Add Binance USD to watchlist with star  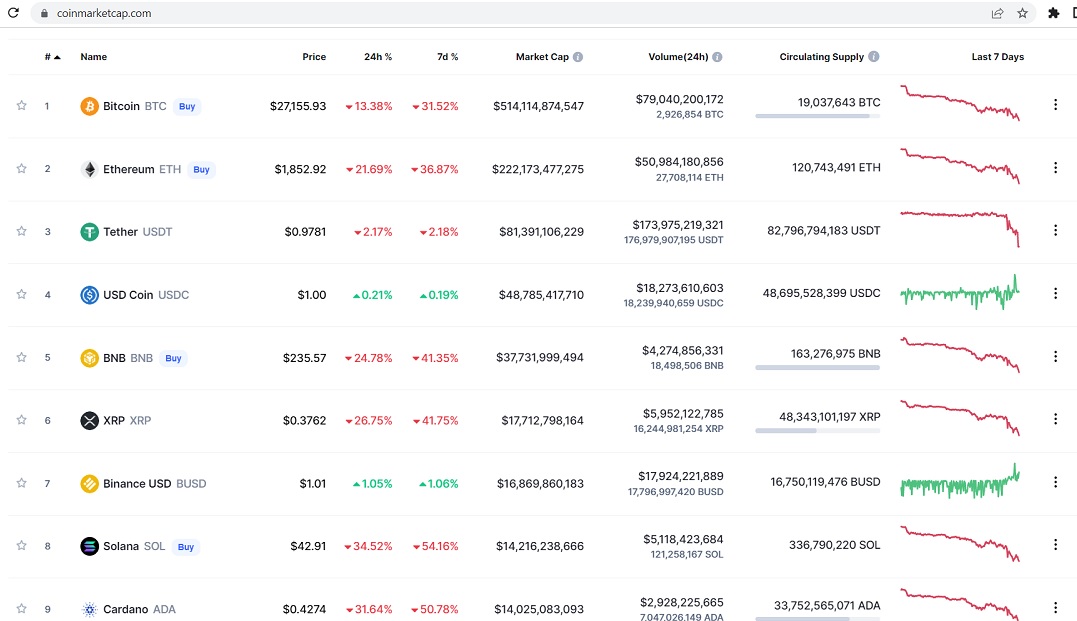tap(22, 483)
